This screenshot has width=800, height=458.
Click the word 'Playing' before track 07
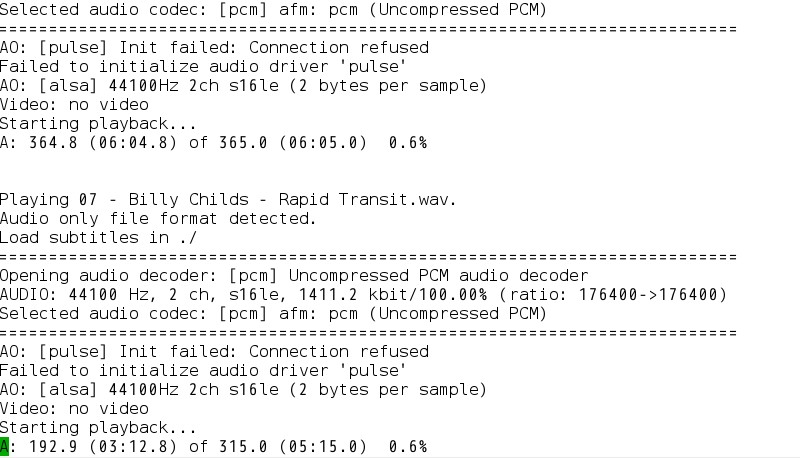(x=34, y=199)
